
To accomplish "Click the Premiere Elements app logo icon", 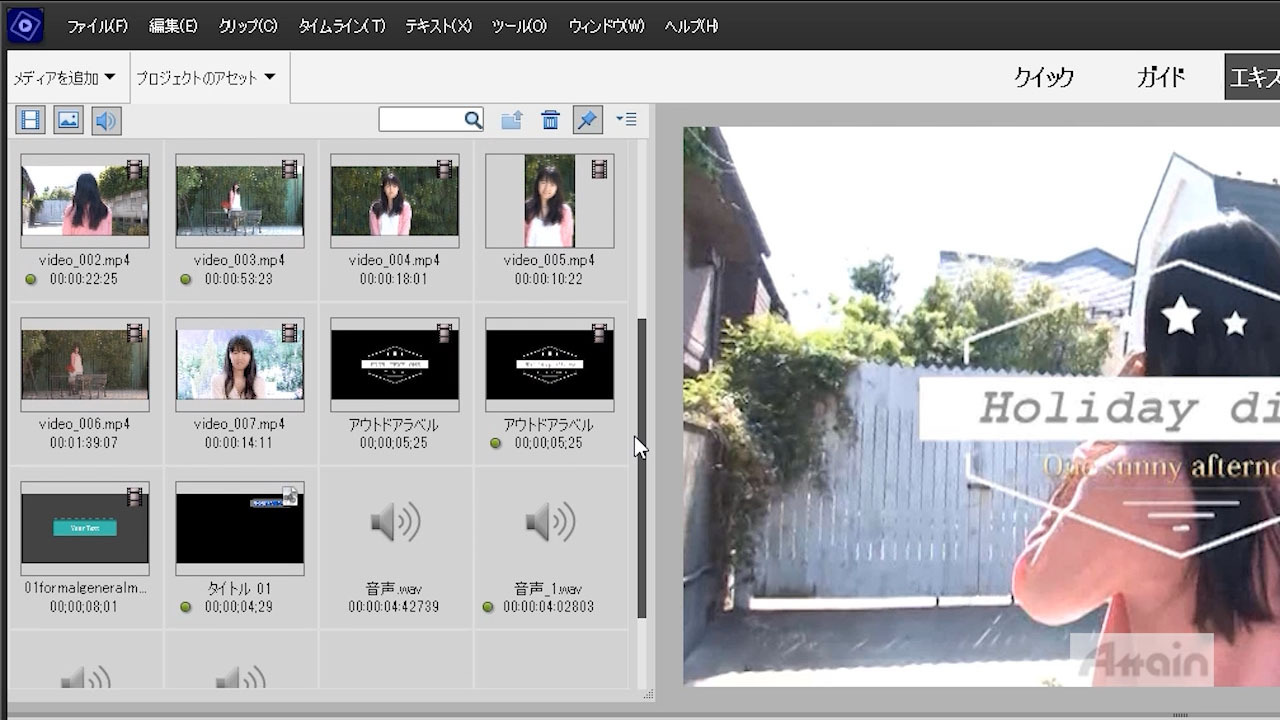I will coord(25,25).
